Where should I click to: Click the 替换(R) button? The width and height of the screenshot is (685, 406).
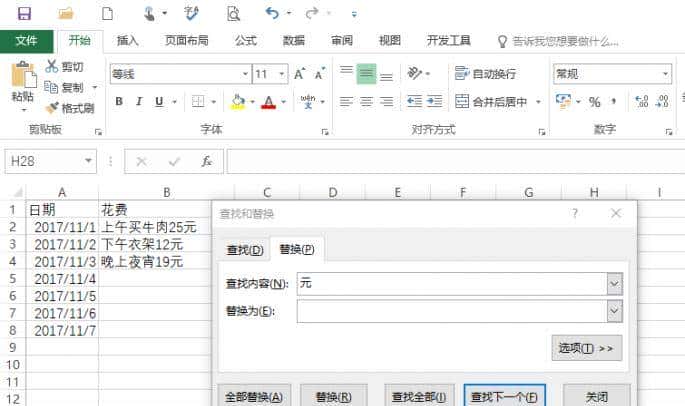(x=334, y=397)
